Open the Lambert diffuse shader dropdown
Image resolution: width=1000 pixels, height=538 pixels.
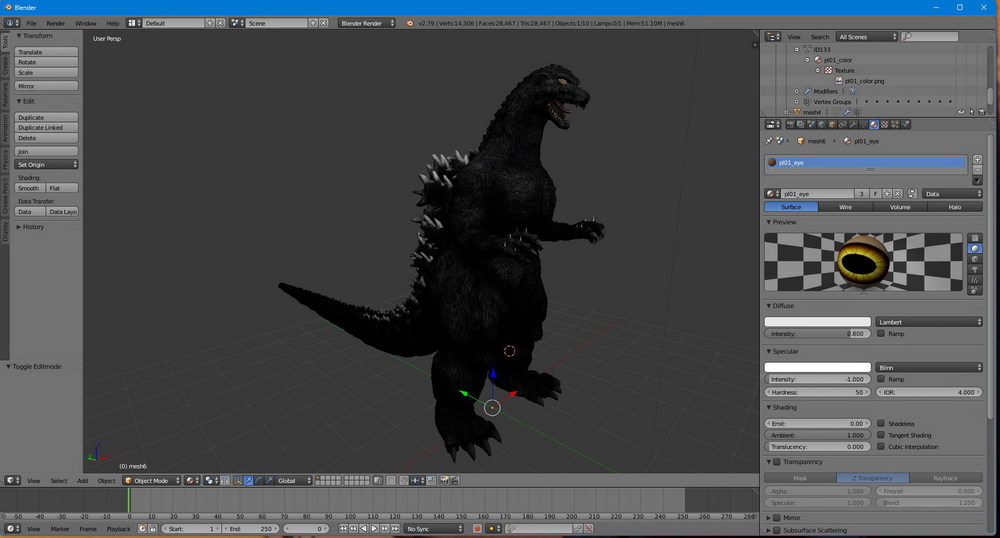(929, 322)
